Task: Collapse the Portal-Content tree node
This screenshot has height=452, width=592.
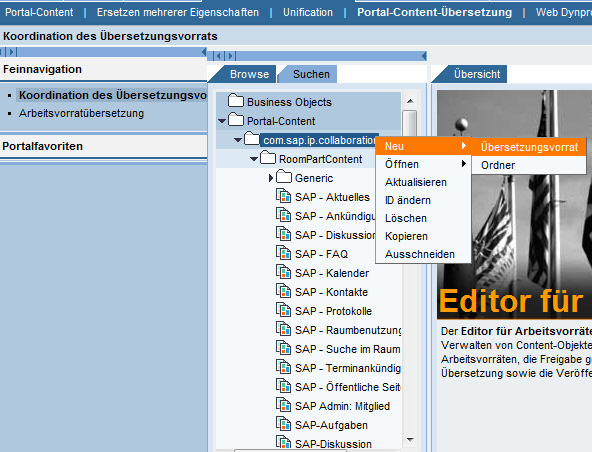Action: coord(222,121)
